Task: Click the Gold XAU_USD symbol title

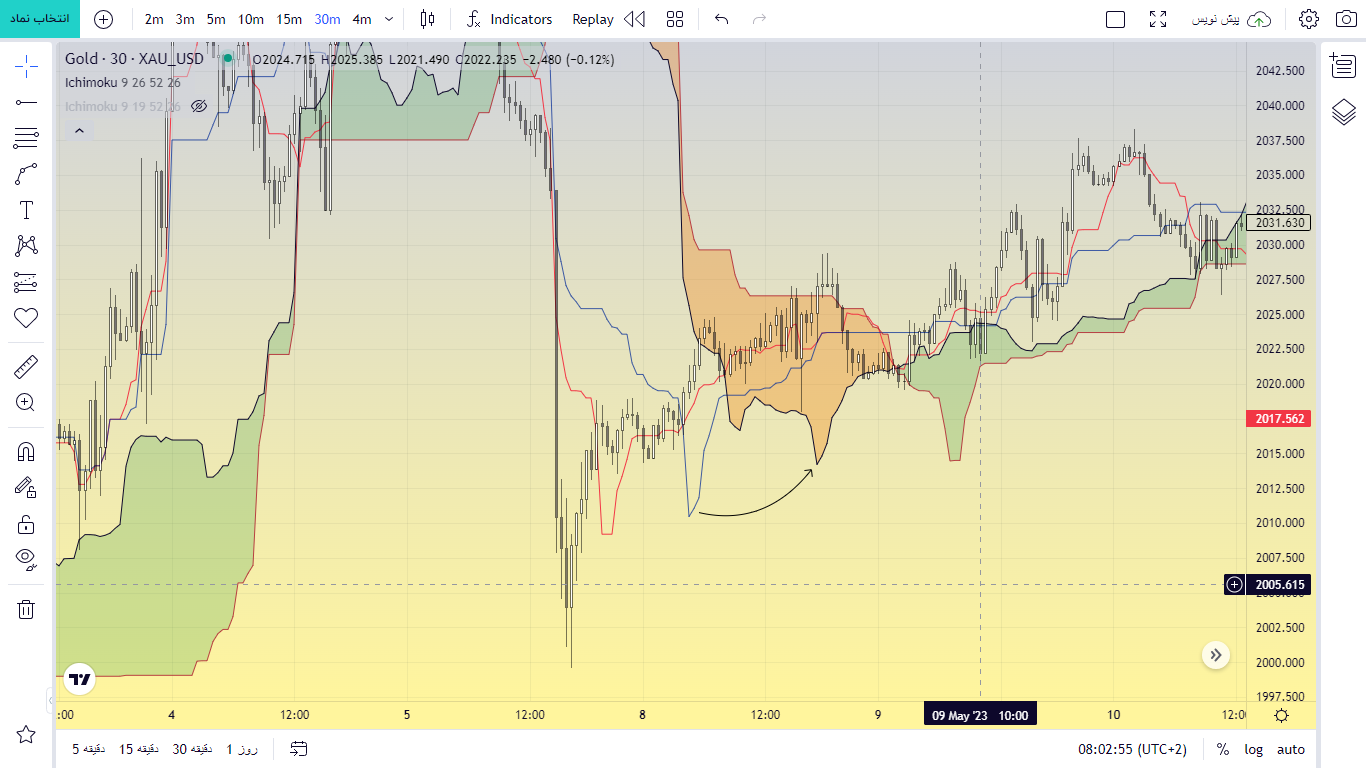Action: point(134,59)
